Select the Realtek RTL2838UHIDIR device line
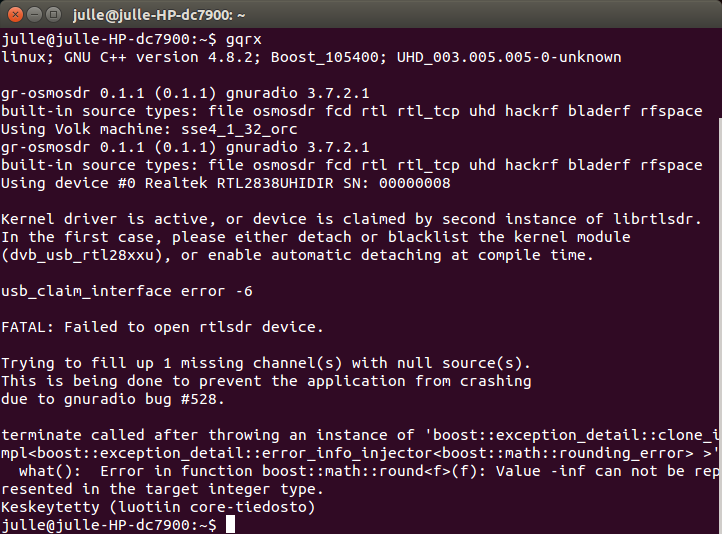The image size is (722, 534). [x=226, y=183]
